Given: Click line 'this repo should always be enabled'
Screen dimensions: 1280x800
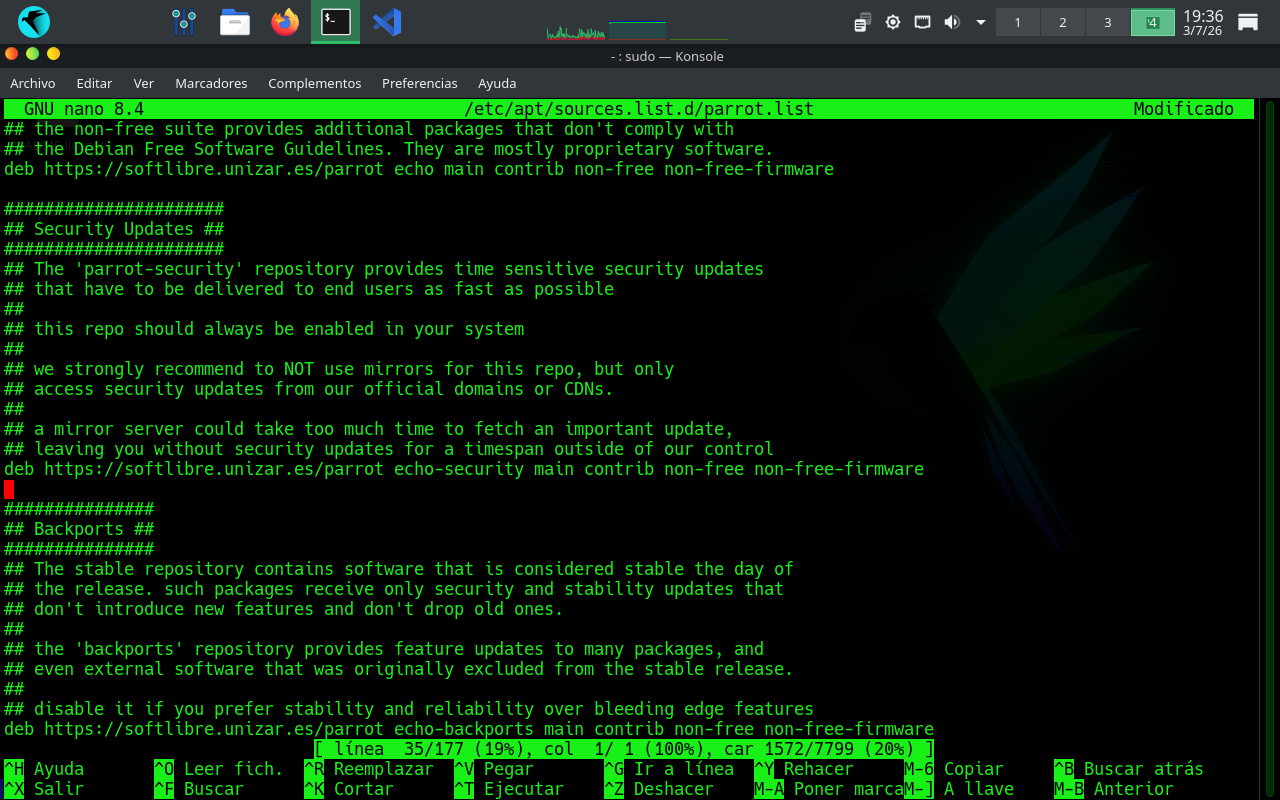Looking at the screenshot, I should (x=264, y=329).
